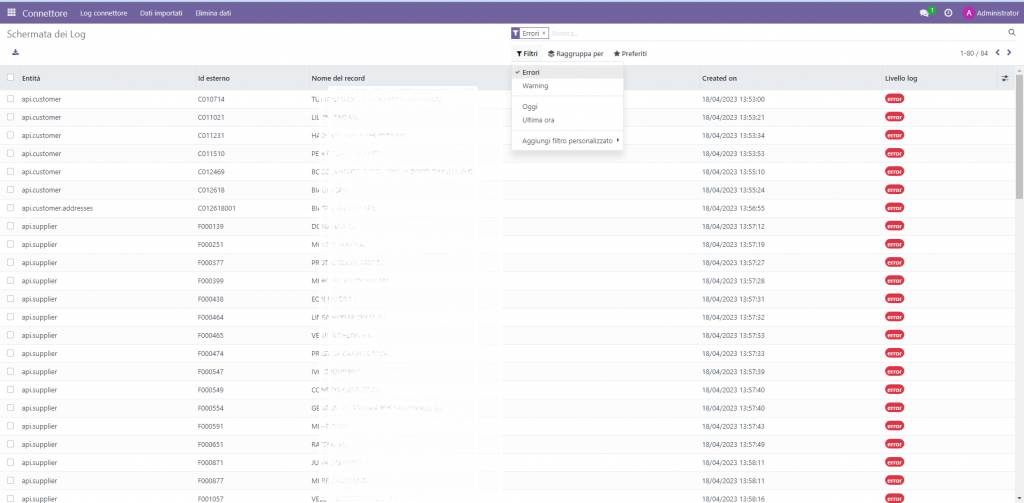Open the Preferiti dropdown
The height and width of the screenshot is (503, 1024).
click(630, 53)
